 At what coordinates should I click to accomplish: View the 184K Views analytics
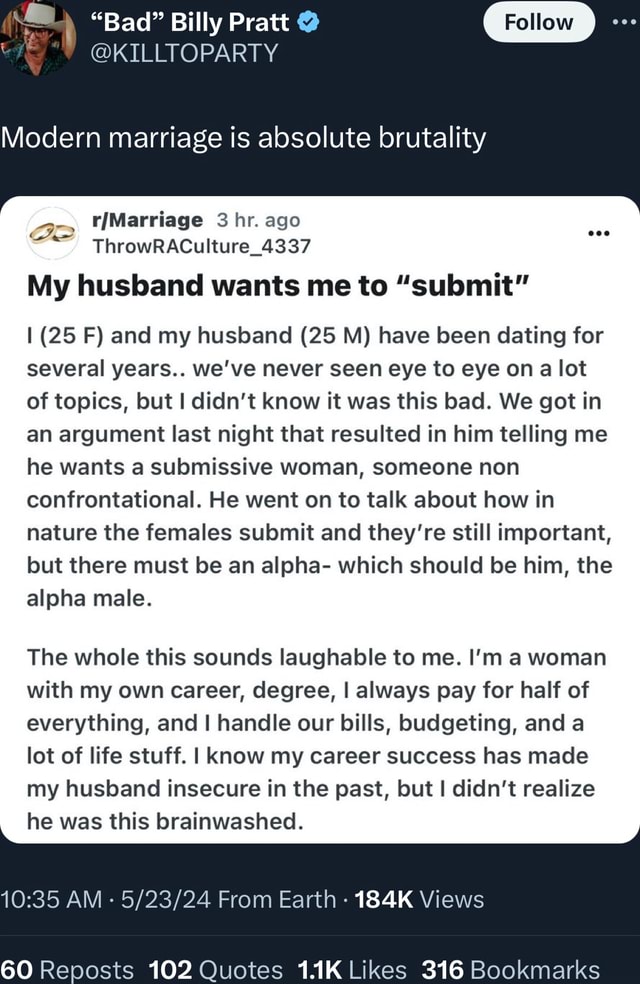(x=419, y=900)
